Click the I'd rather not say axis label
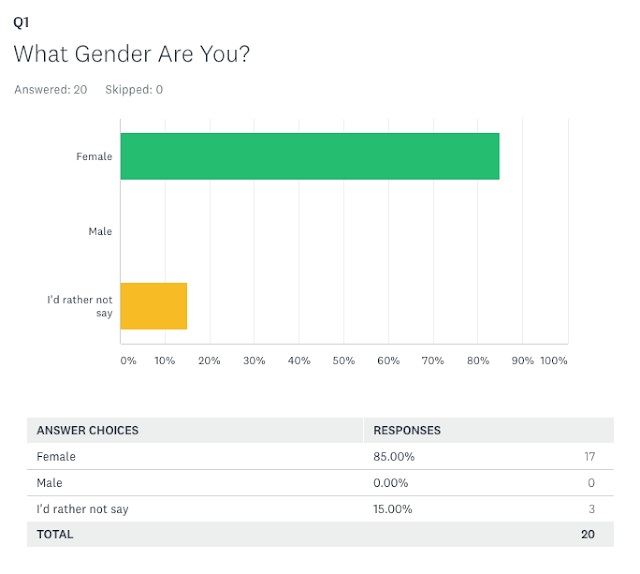Image resolution: width=640 pixels, height=574 pixels. tap(80, 306)
